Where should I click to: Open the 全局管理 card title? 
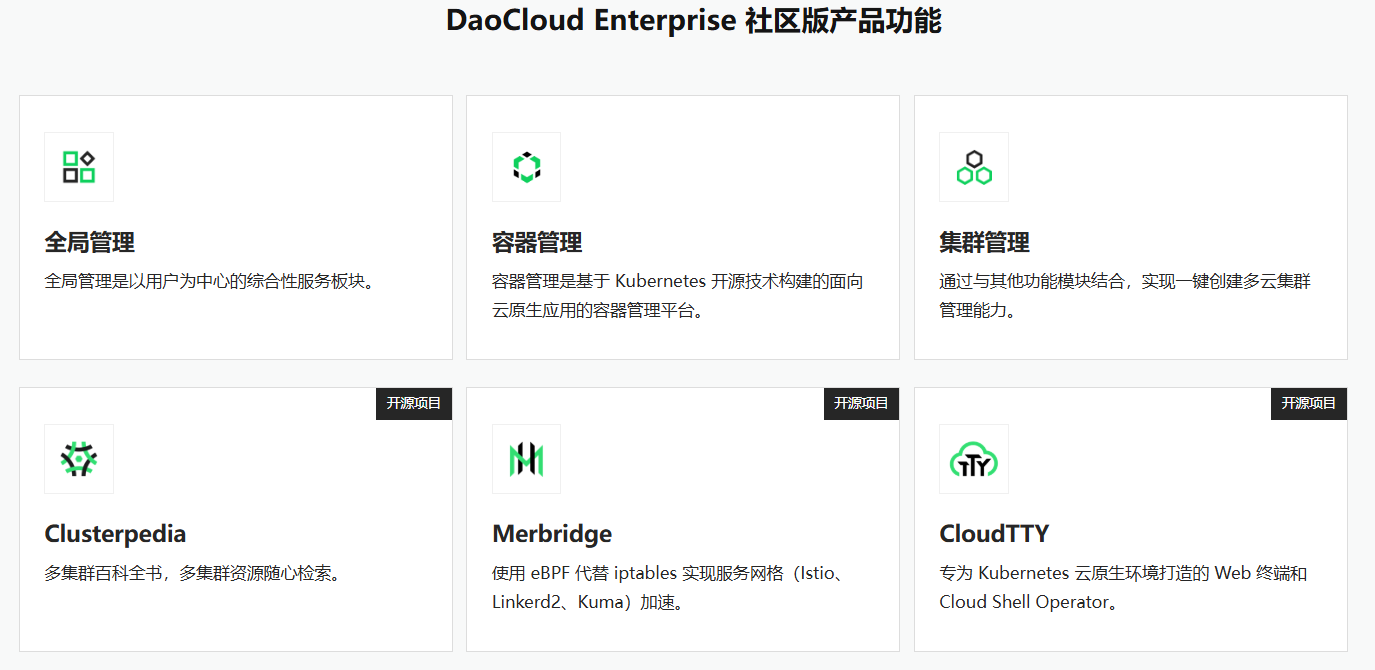click(x=90, y=242)
